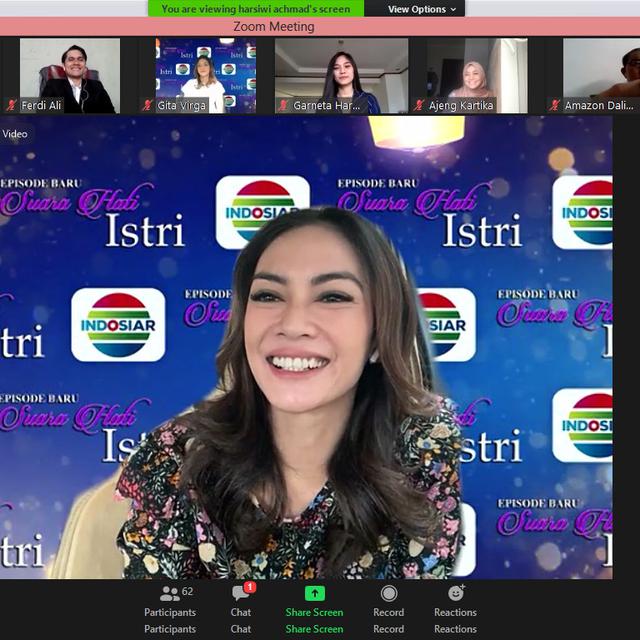Click the Record label text
This screenshot has width=640, height=640.
389,612
